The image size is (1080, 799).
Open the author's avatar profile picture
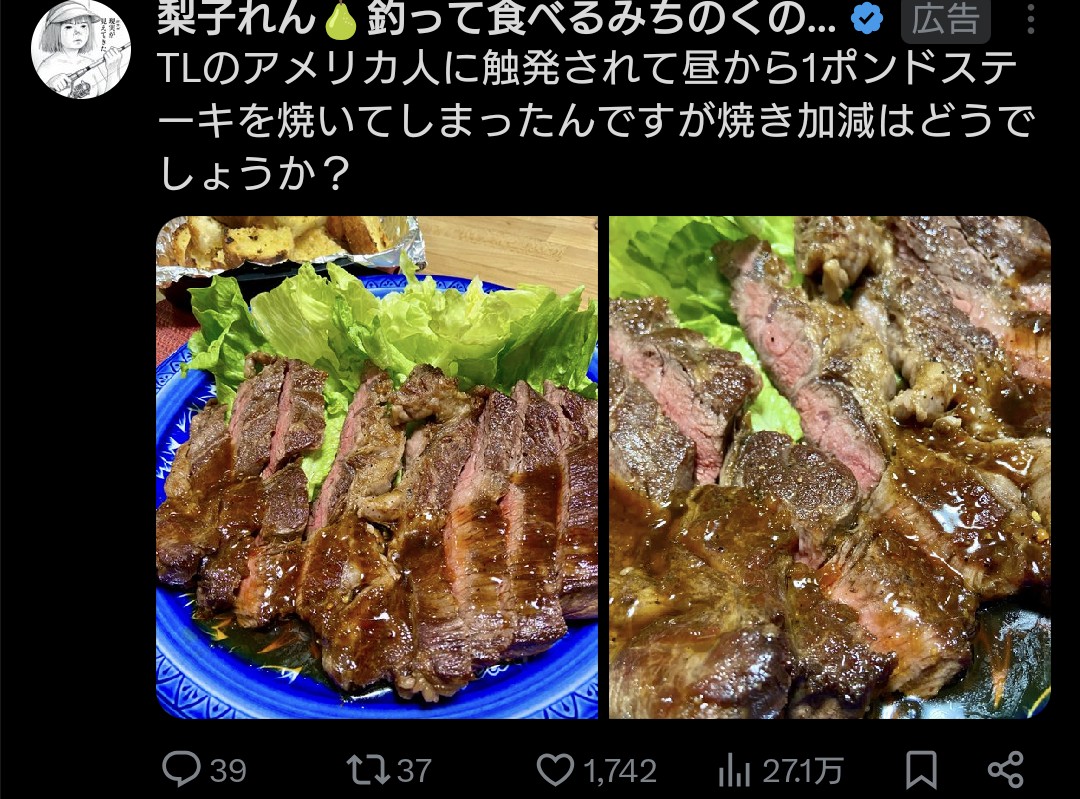tap(81, 50)
